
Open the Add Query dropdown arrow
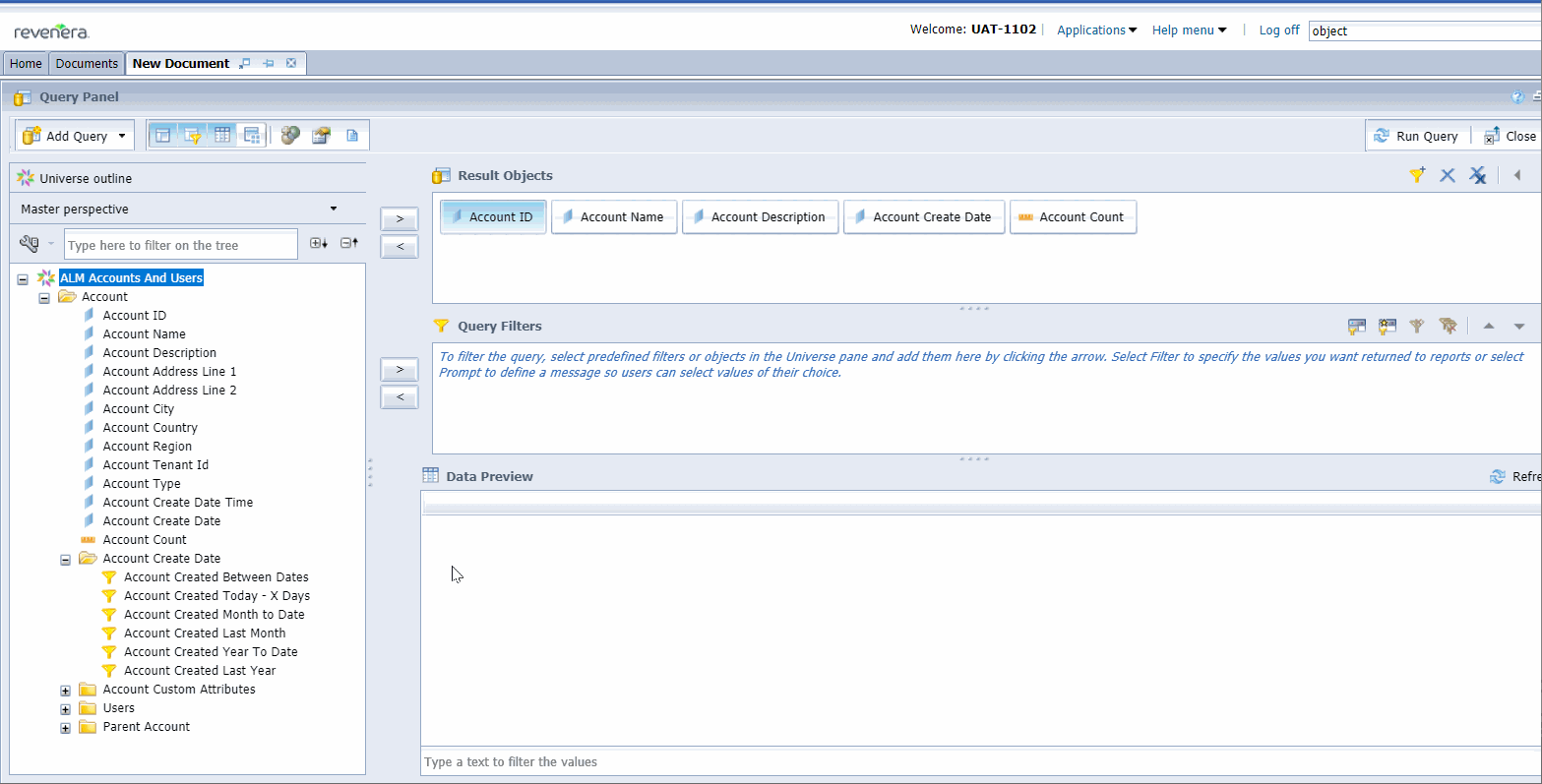click(x=122, y=136)
